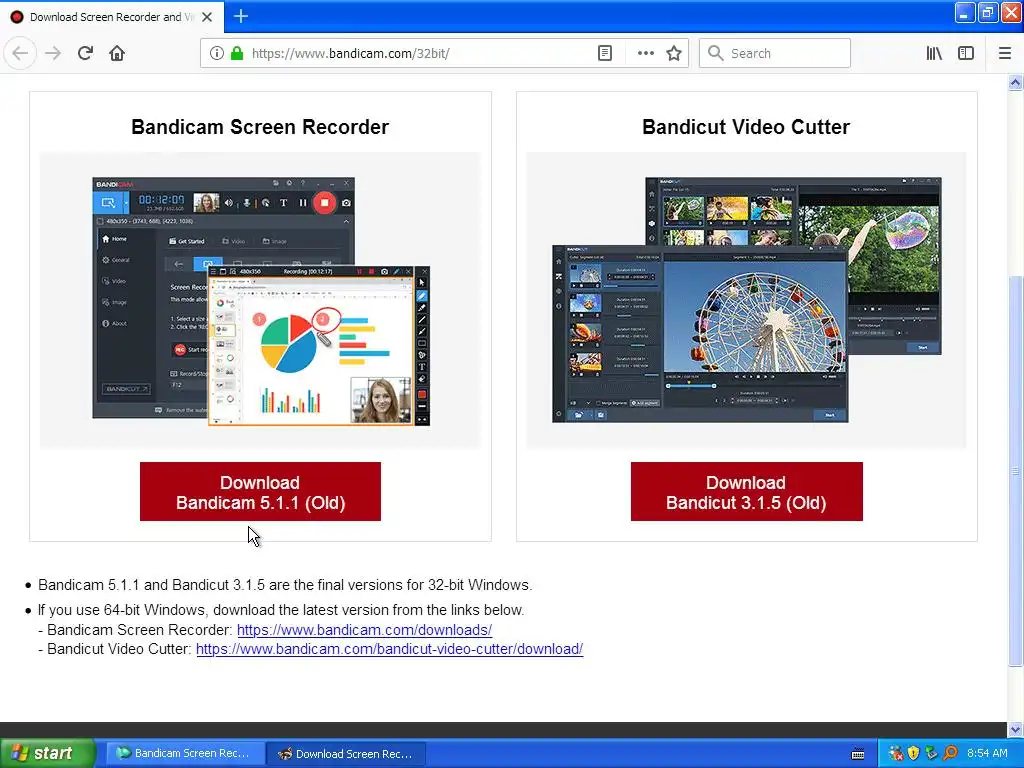Viewport: 1024px width, 768px height.
Task: Bookmark this page with the star
Action: (674, 53)
